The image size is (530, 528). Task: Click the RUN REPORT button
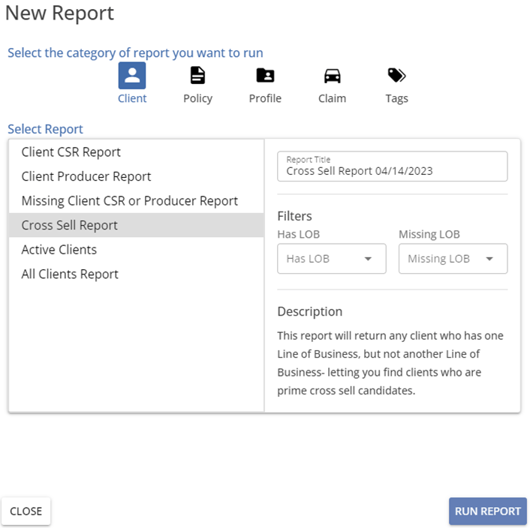(x=487, y=511)
